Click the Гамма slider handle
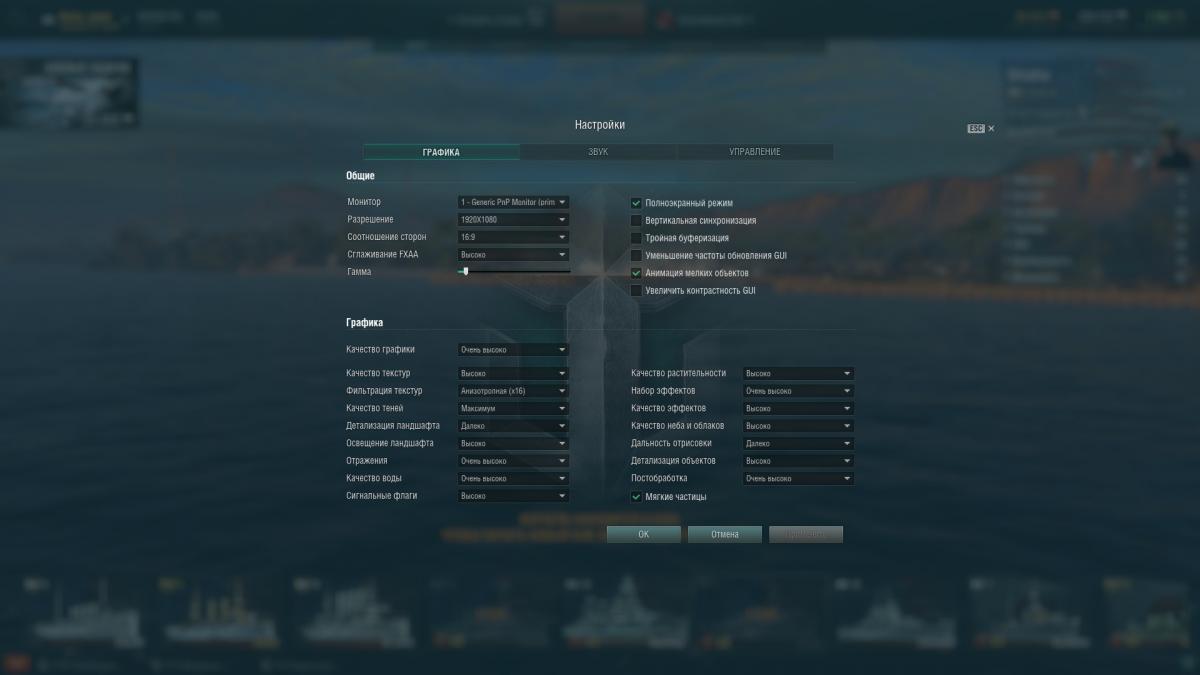 pos(466,271)
